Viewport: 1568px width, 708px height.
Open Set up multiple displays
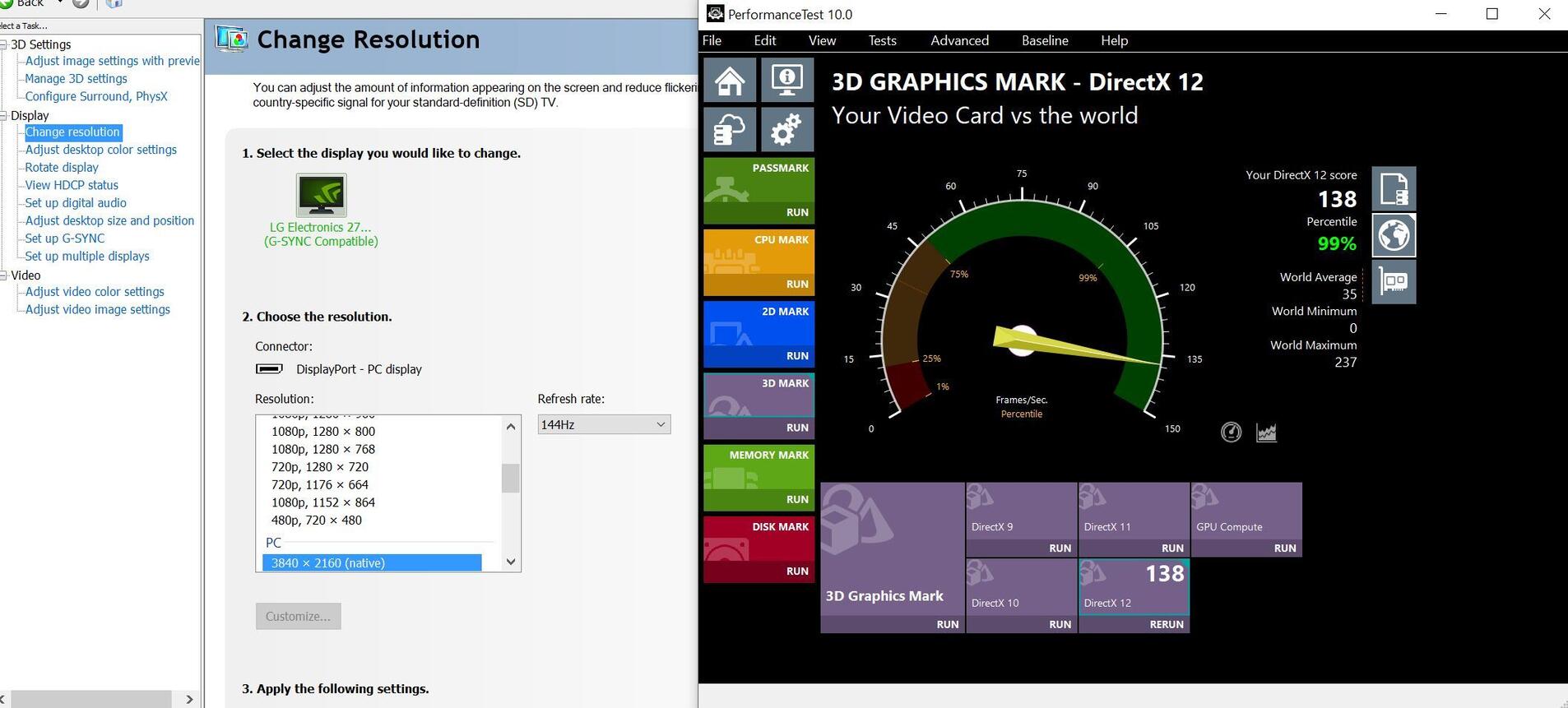click(x=87, y=256)
